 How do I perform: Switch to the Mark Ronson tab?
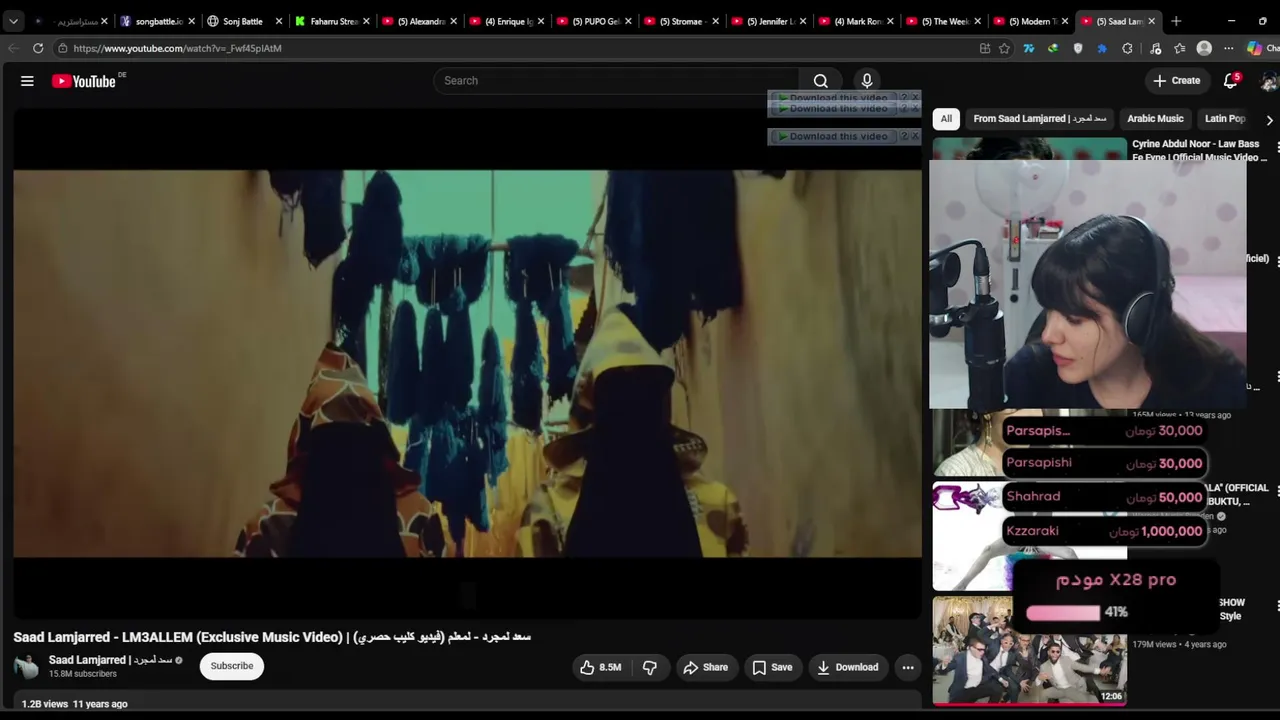pyautogui.click(x=855, y=21)
